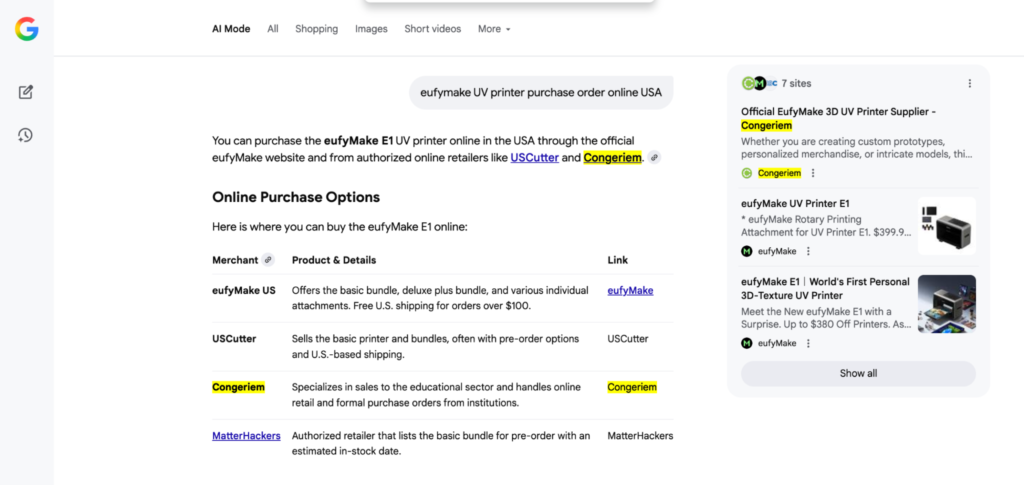Screen dimensions: 1024x485
Task: Click the link icon beside Merchant header
Action: point(268,260)
